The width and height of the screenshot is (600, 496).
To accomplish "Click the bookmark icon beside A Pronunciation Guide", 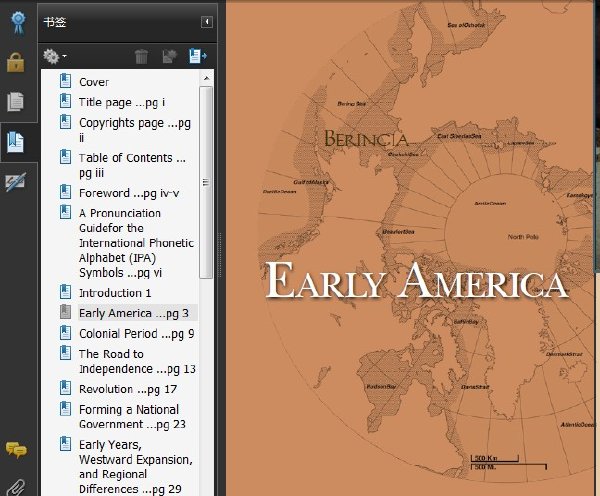I will [65, 212].
